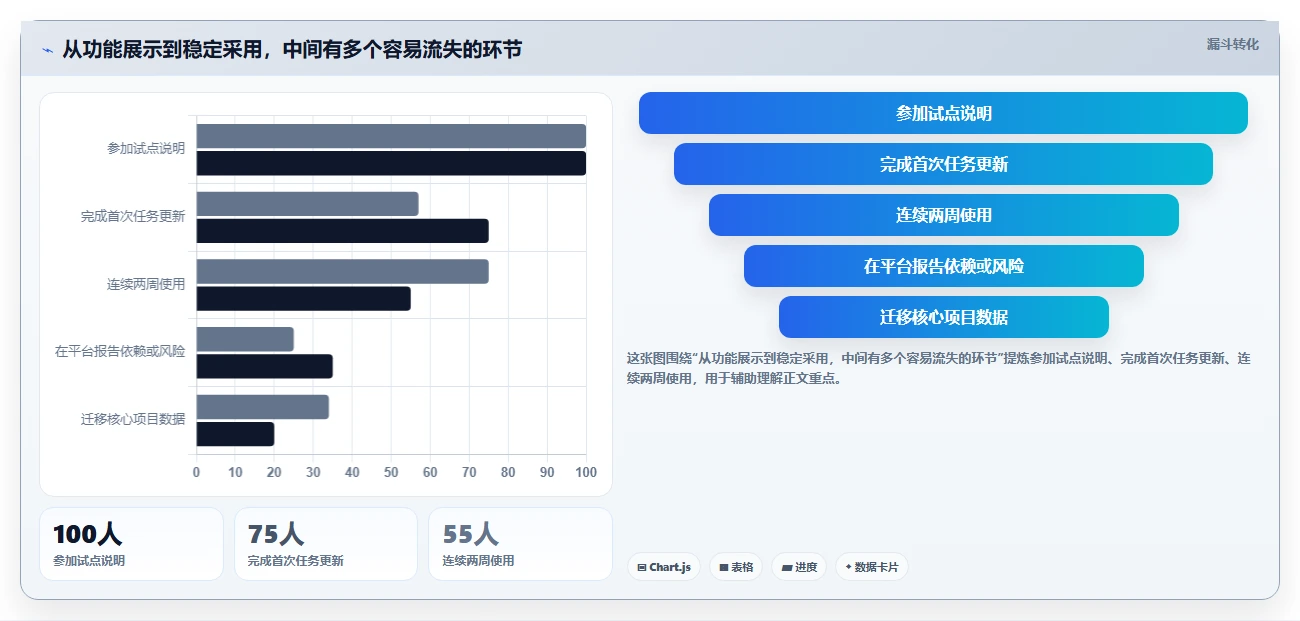Click the 100人 stat card
This screenshot has height=621, width=1300.
[131, 544]
